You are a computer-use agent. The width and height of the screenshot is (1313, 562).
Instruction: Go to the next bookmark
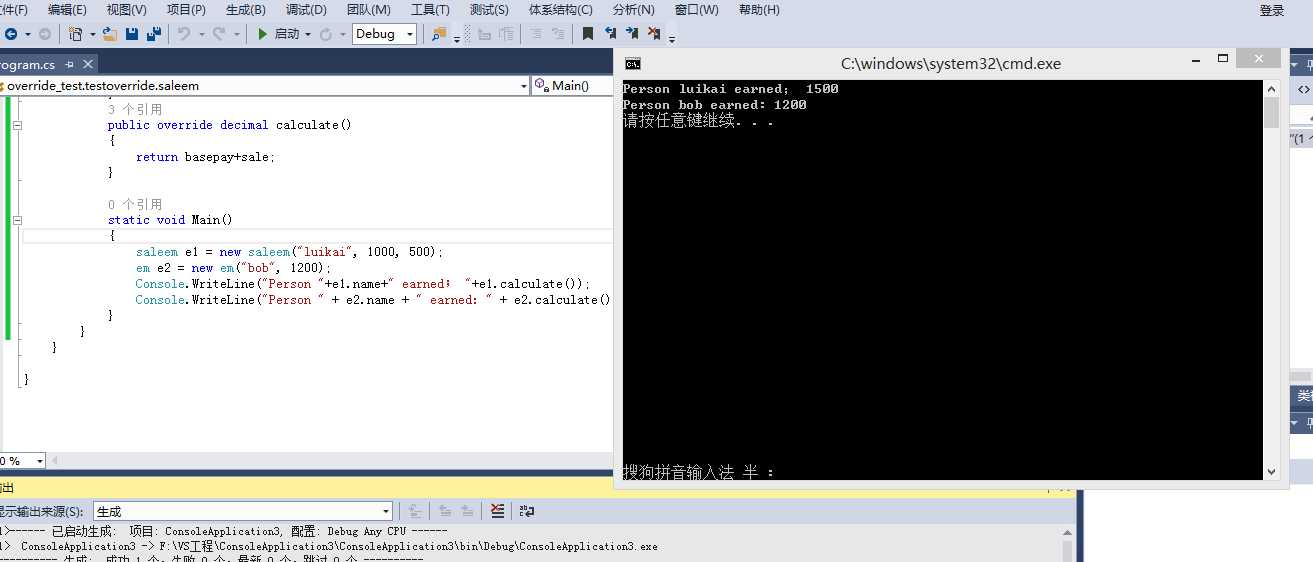click(x=632, y=34)
